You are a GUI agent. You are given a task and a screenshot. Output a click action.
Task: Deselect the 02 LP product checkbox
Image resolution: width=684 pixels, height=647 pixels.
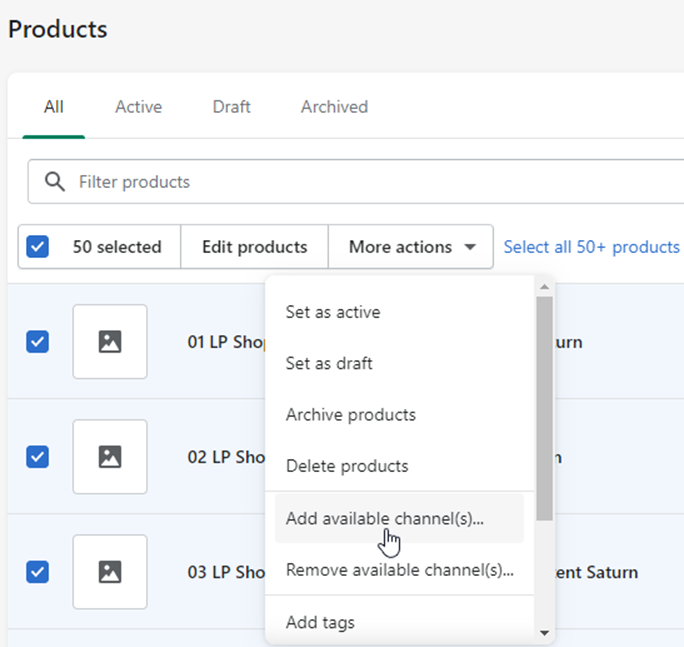37,457
